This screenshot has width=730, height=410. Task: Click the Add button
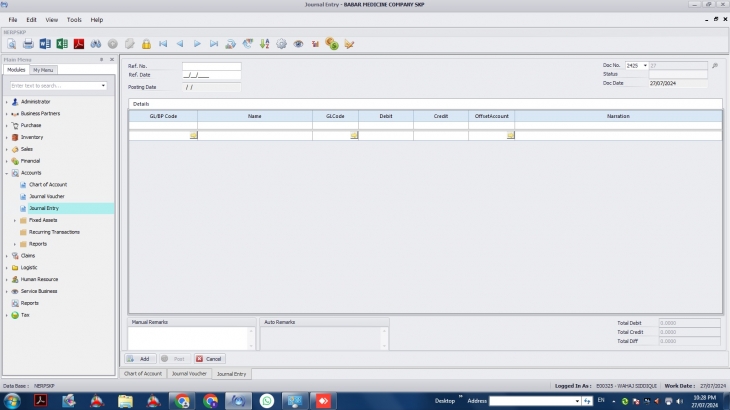pos(140,359)
